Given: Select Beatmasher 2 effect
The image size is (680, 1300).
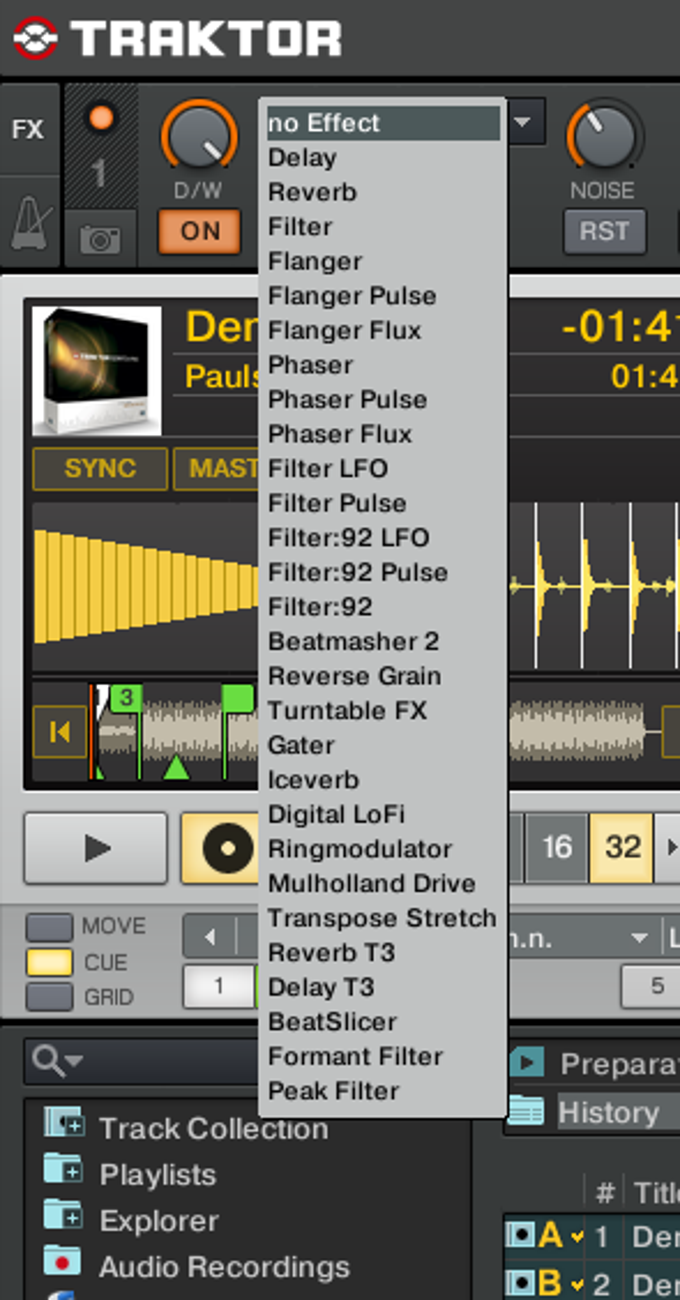Looking at the screenshot, I should pyautogui.click(x=383, y=642).
